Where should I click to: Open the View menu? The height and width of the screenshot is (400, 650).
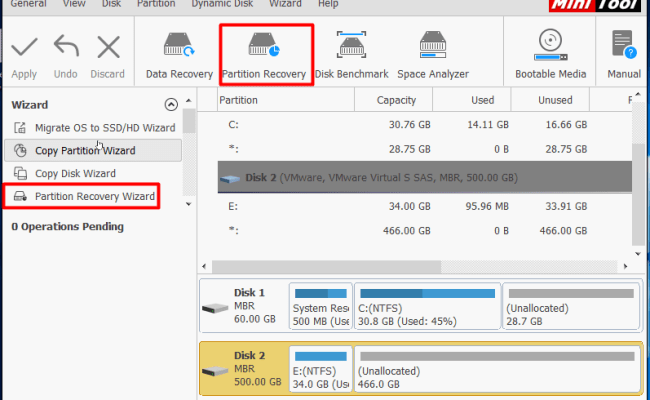pos(74,4)
